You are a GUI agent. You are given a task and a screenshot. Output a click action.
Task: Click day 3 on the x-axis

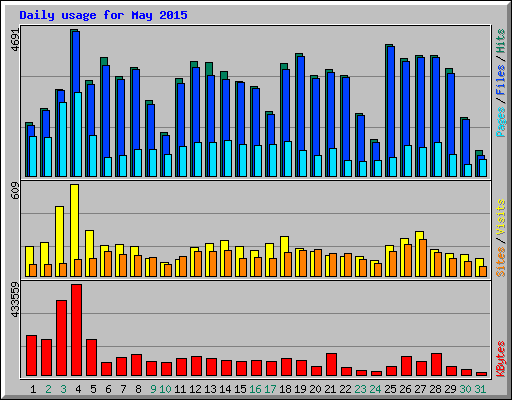tap(63, 389)
